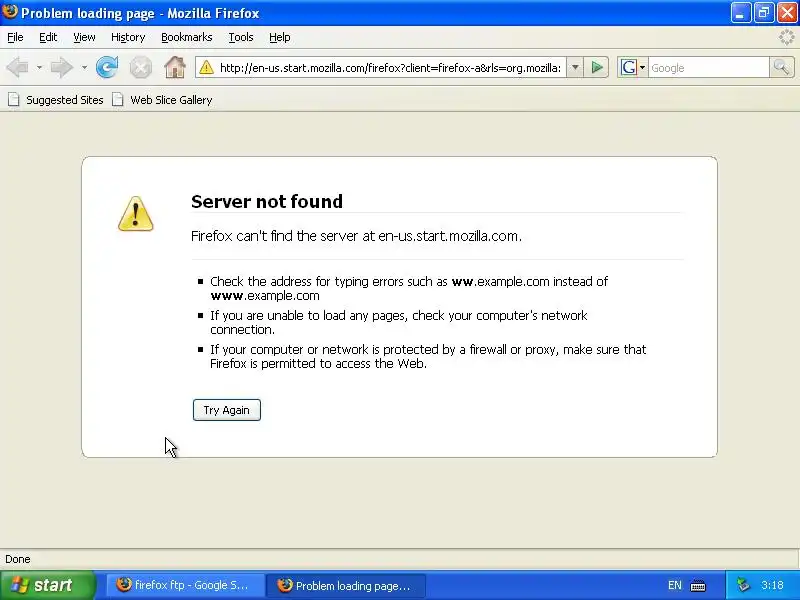Screen dimensions: 800x600
Task: Click the keyboard icon in taskbar
Action: (698, 585)
